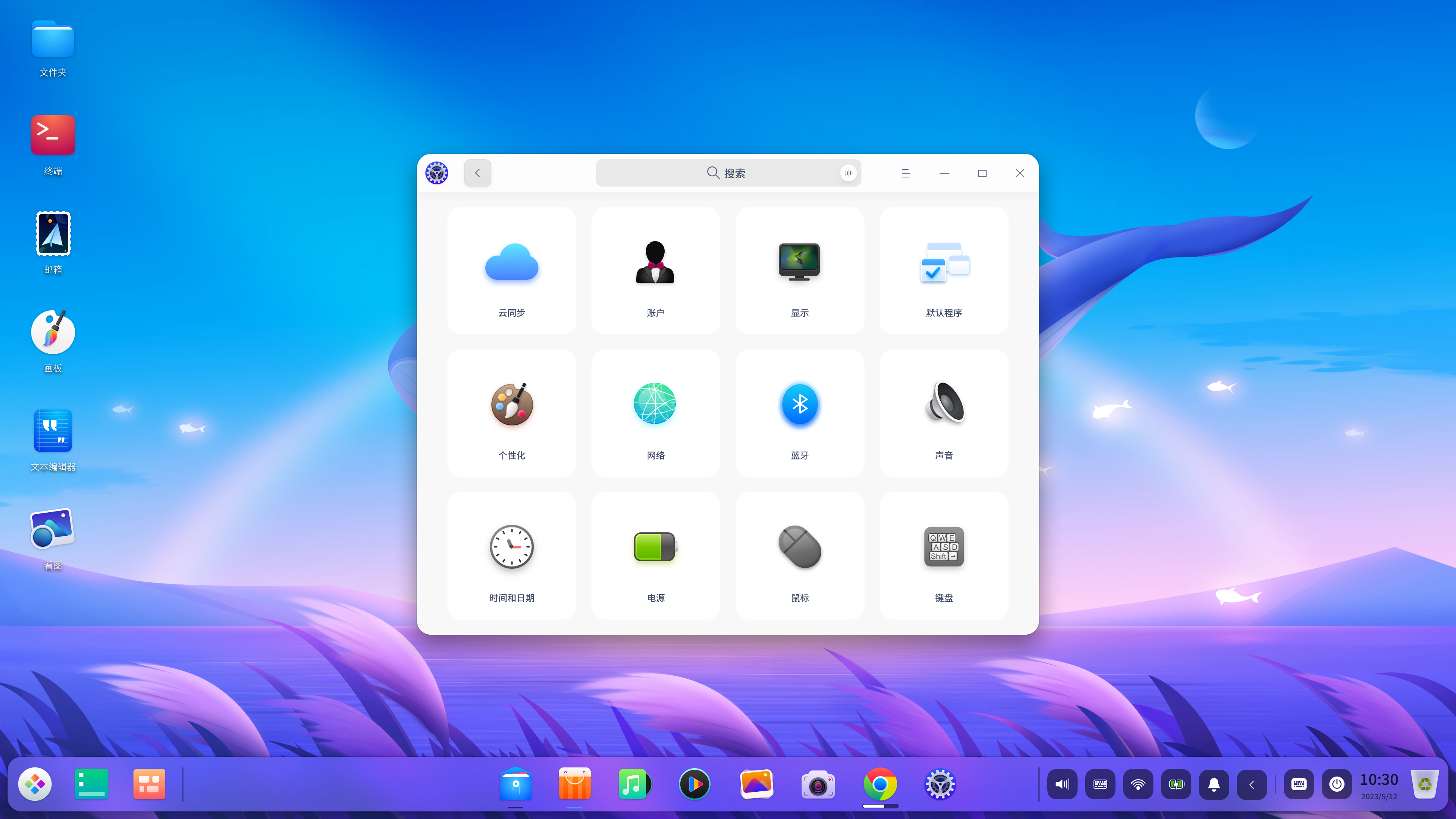1456x819 pixels.
Task: Open the 键盘 keyboard settings
Action: [943, 555]
